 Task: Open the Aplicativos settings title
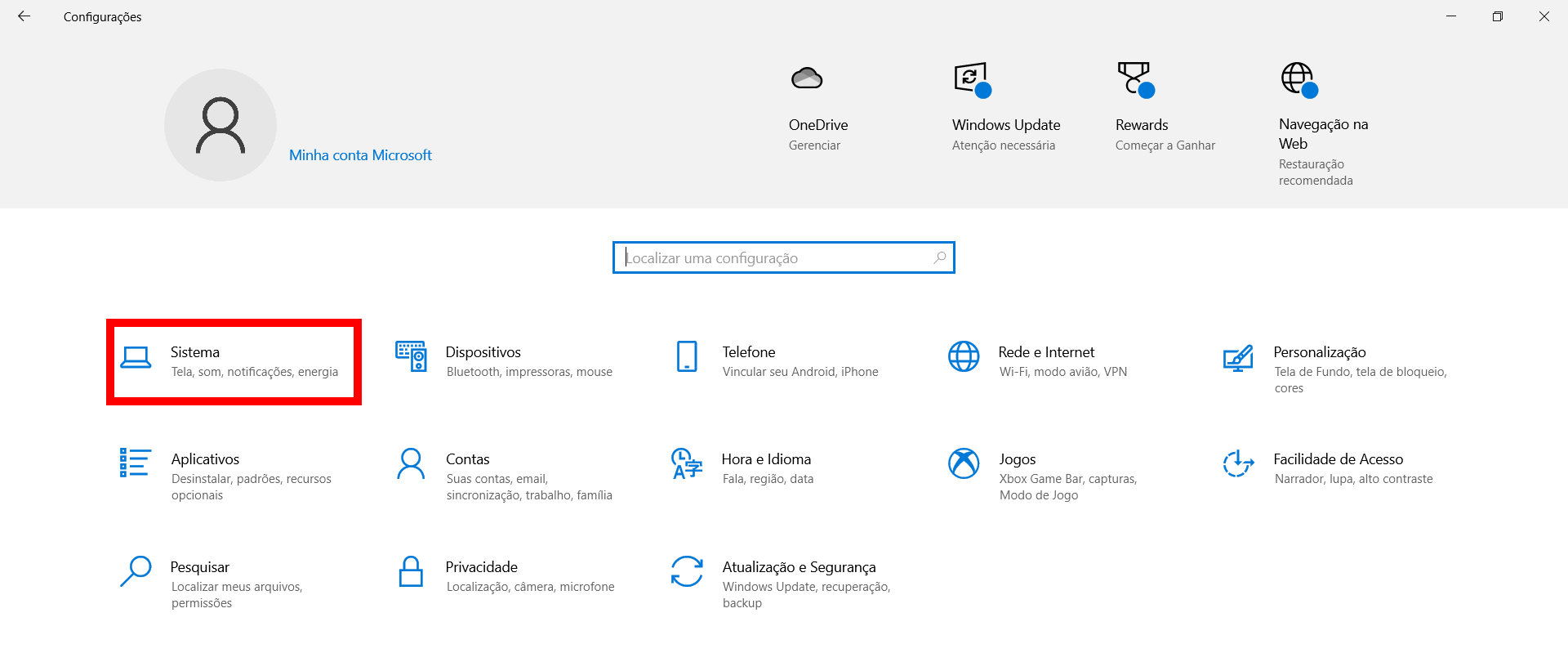point(206,459)
